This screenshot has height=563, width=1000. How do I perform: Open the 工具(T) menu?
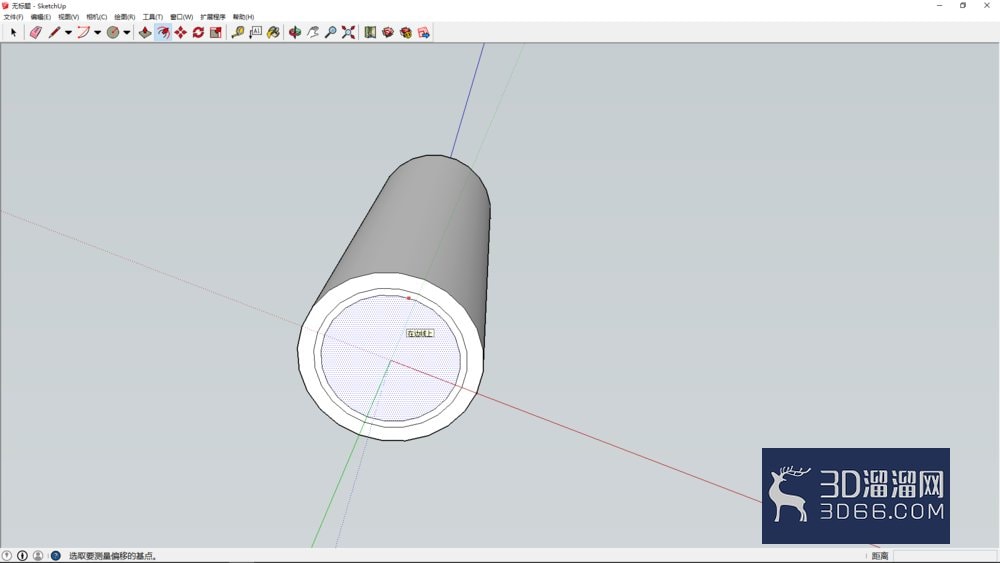coord(153,17)
